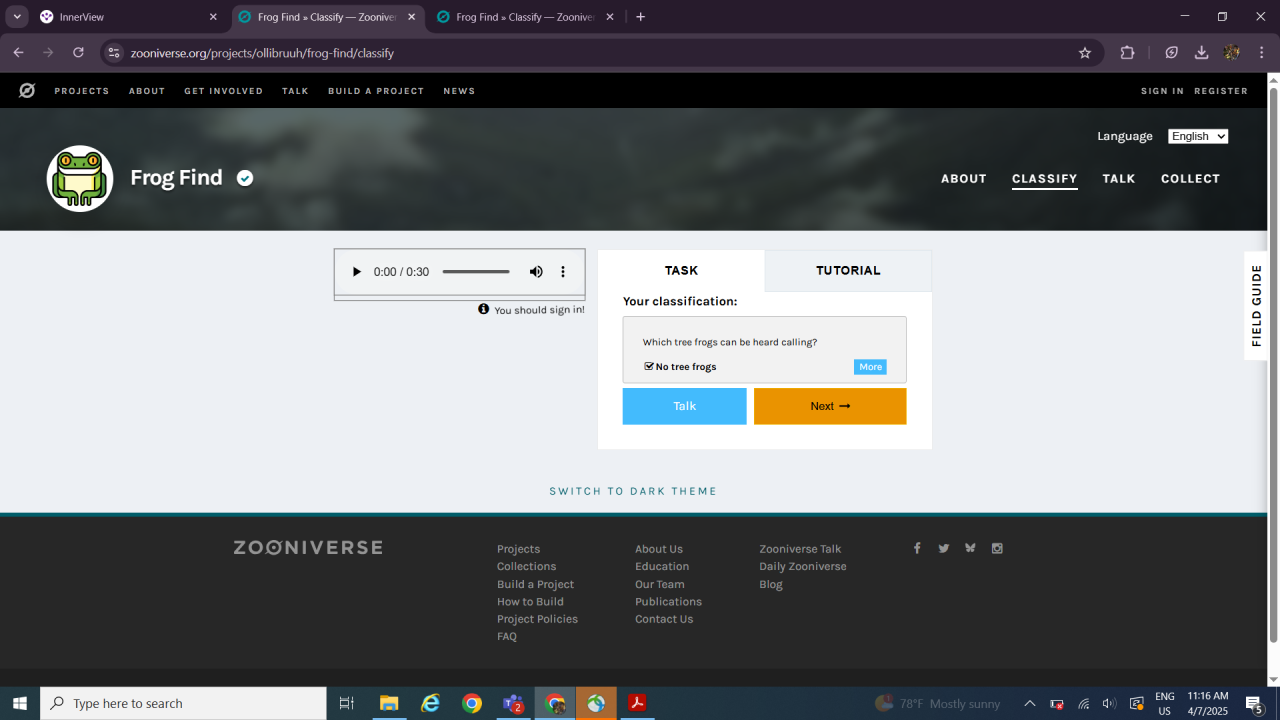Open Daily Zooniverse footer link
1280x720 pixels.
pos(803,567)
